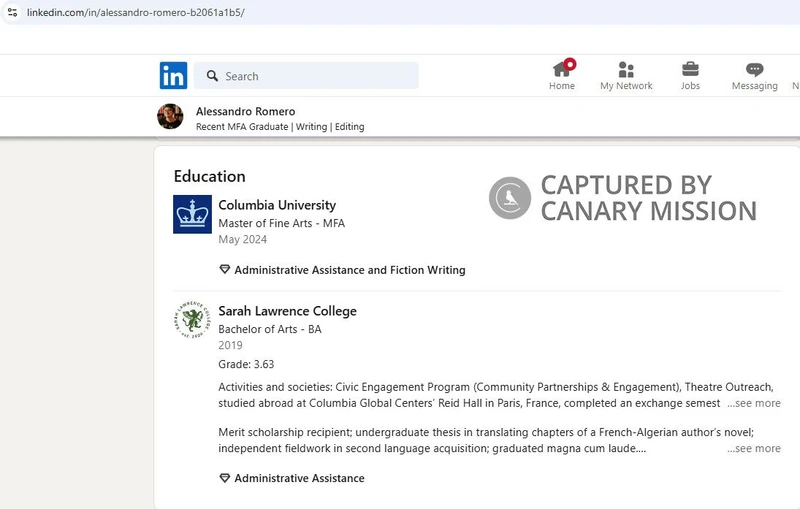This screenshot has width=800, height=509.
Task: Click Alessandro Romero name in sticky header
Action: [x=245, y=111]
